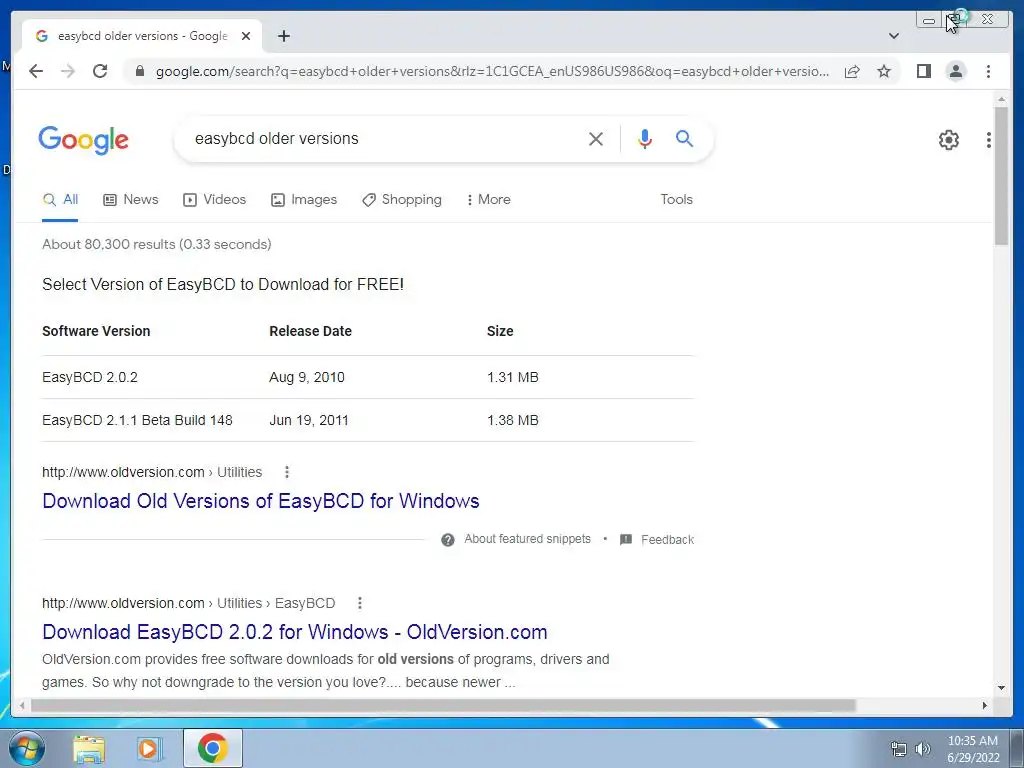Click About featured snippets
This screenshot has height=768, width=1024.
(x=527, y=539)
